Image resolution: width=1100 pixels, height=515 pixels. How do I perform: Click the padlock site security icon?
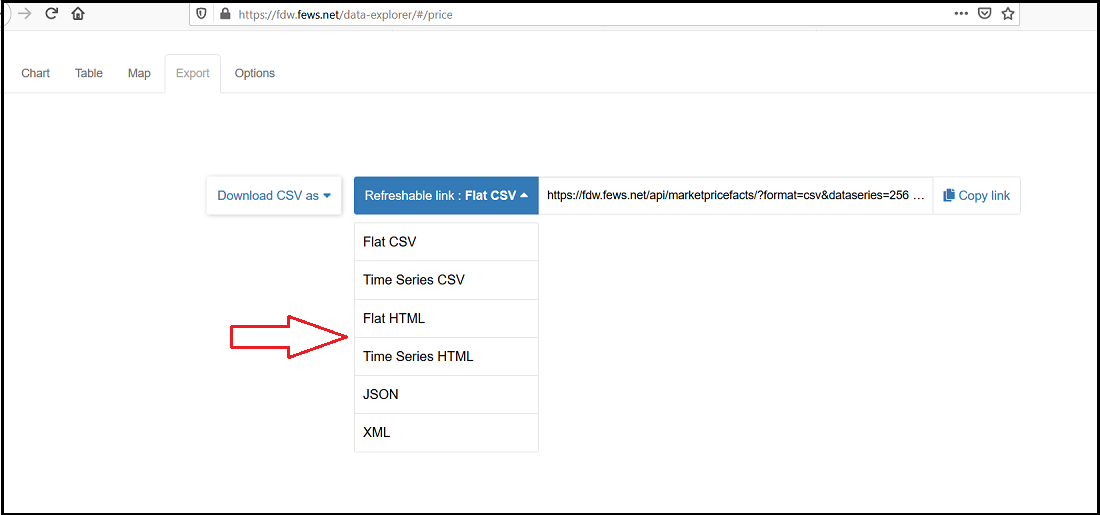[x=224, y=14]
